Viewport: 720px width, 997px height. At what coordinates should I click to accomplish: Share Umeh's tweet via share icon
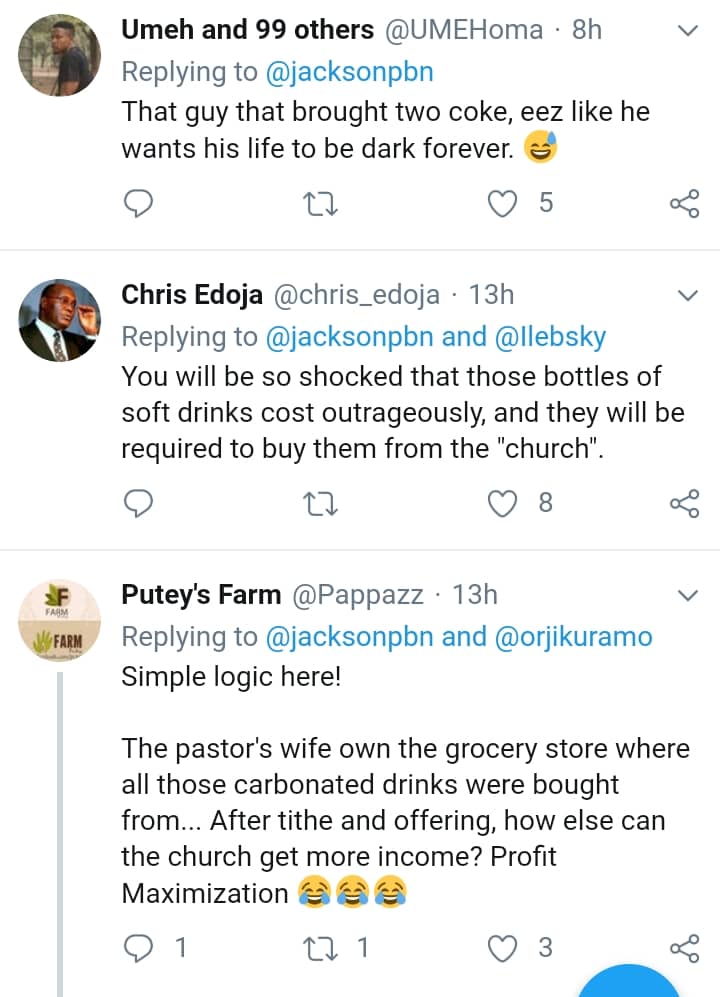(x=684, y=204)
